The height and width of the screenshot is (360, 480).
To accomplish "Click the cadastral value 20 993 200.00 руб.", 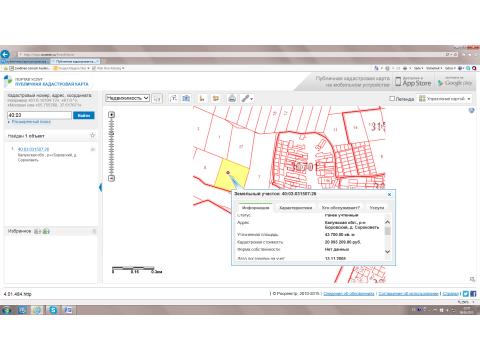I will (x=343, y=242).
